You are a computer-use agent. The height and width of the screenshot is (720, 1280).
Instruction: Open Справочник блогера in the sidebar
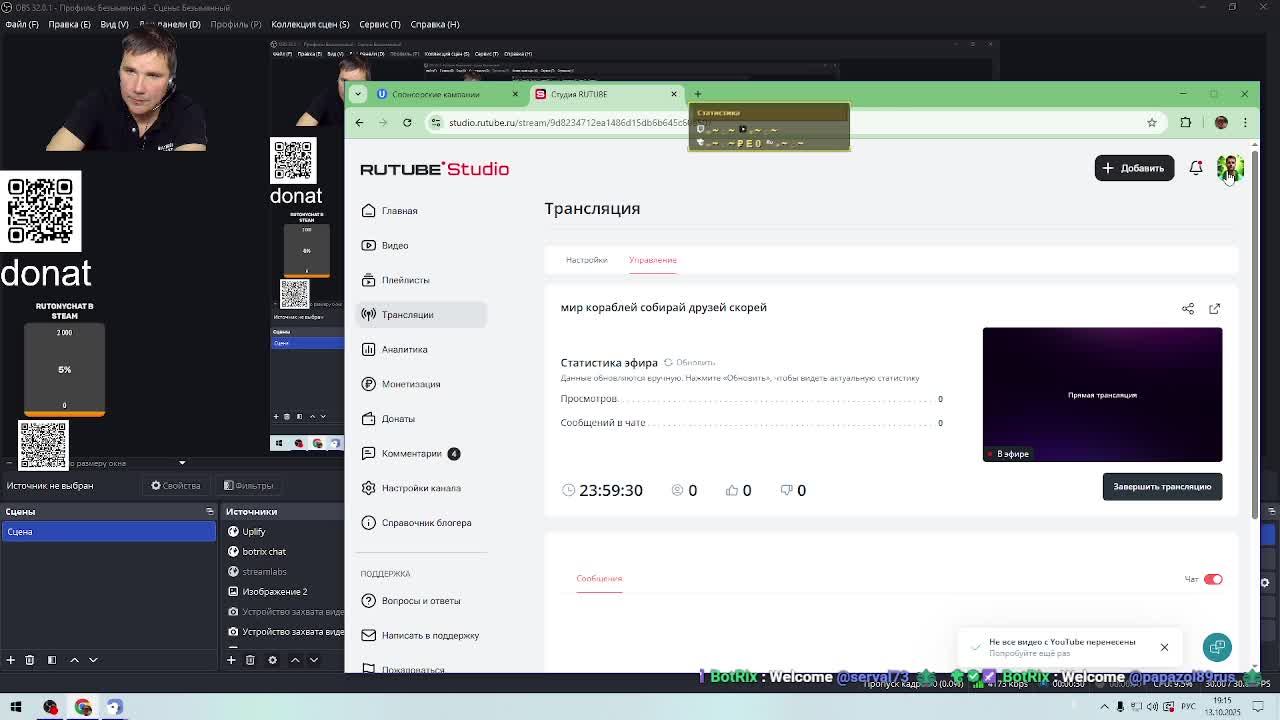pyautogui.click(x=416, y=523)
